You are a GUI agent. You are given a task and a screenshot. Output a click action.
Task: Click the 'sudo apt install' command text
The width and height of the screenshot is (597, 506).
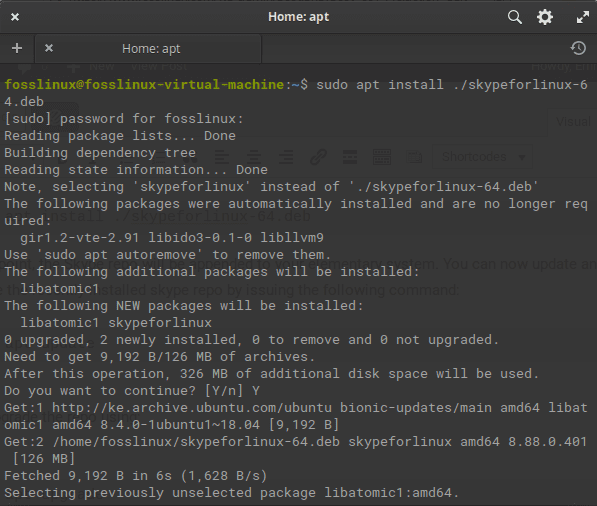(x=380, y=85)
